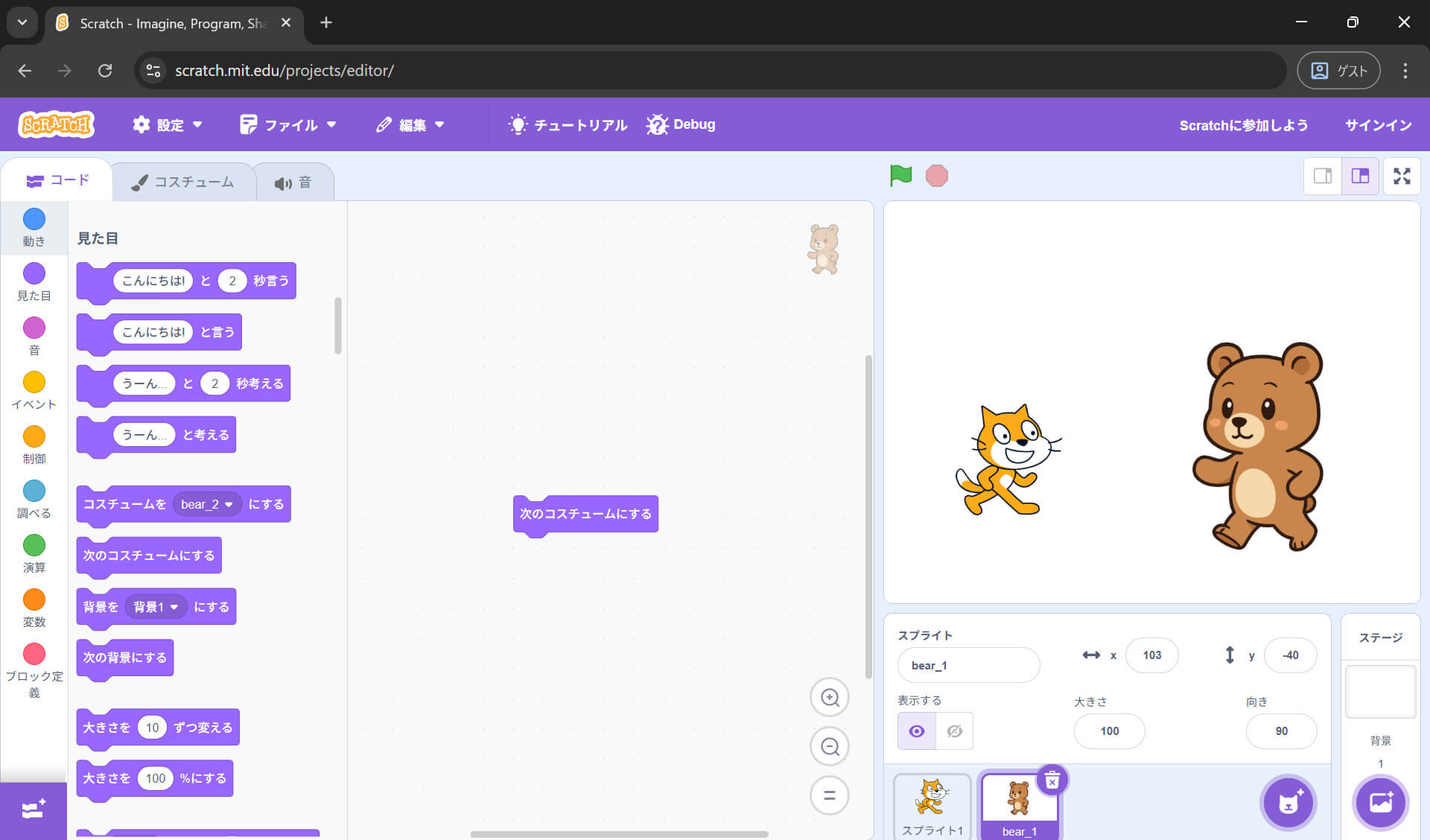1430x840 pixels.
Task: Click the サインイン link
Action: 1377,124
